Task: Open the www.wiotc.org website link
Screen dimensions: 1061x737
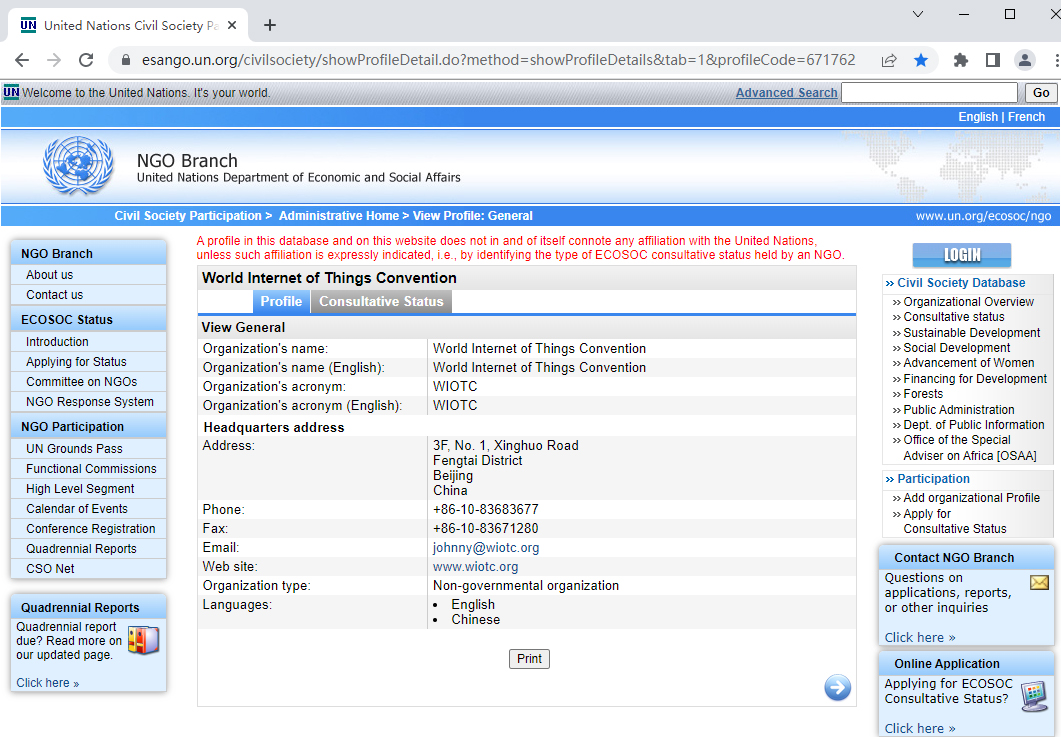Action: [475, 567]
